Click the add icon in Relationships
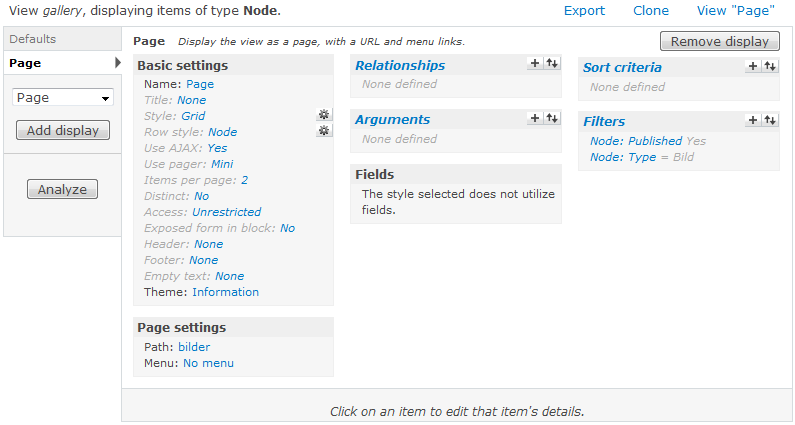This screenshot has width=795, height=425. pos(535,63)
